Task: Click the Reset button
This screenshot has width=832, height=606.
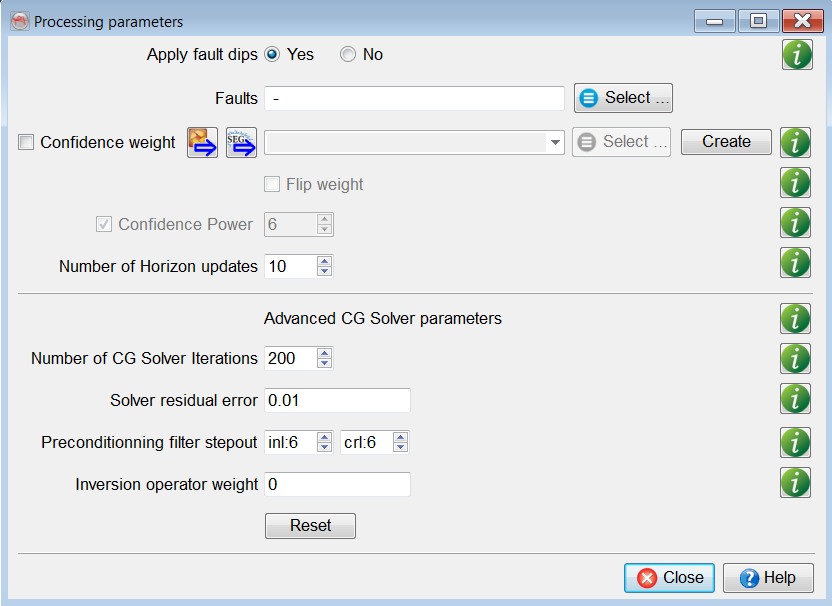Action: coord(310,526)
